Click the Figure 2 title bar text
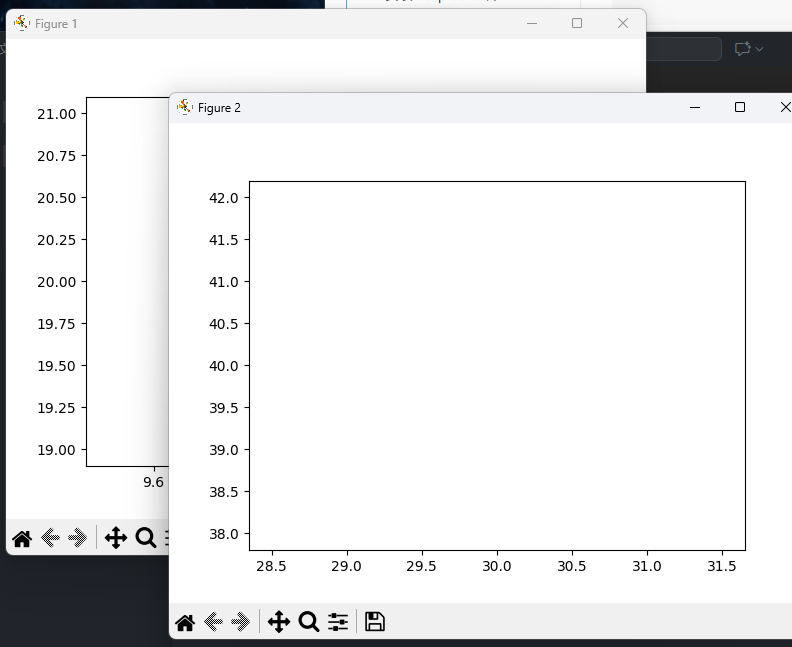Image resolution: width=792 pixels, height=647 pixels. (x=219, y=108)
